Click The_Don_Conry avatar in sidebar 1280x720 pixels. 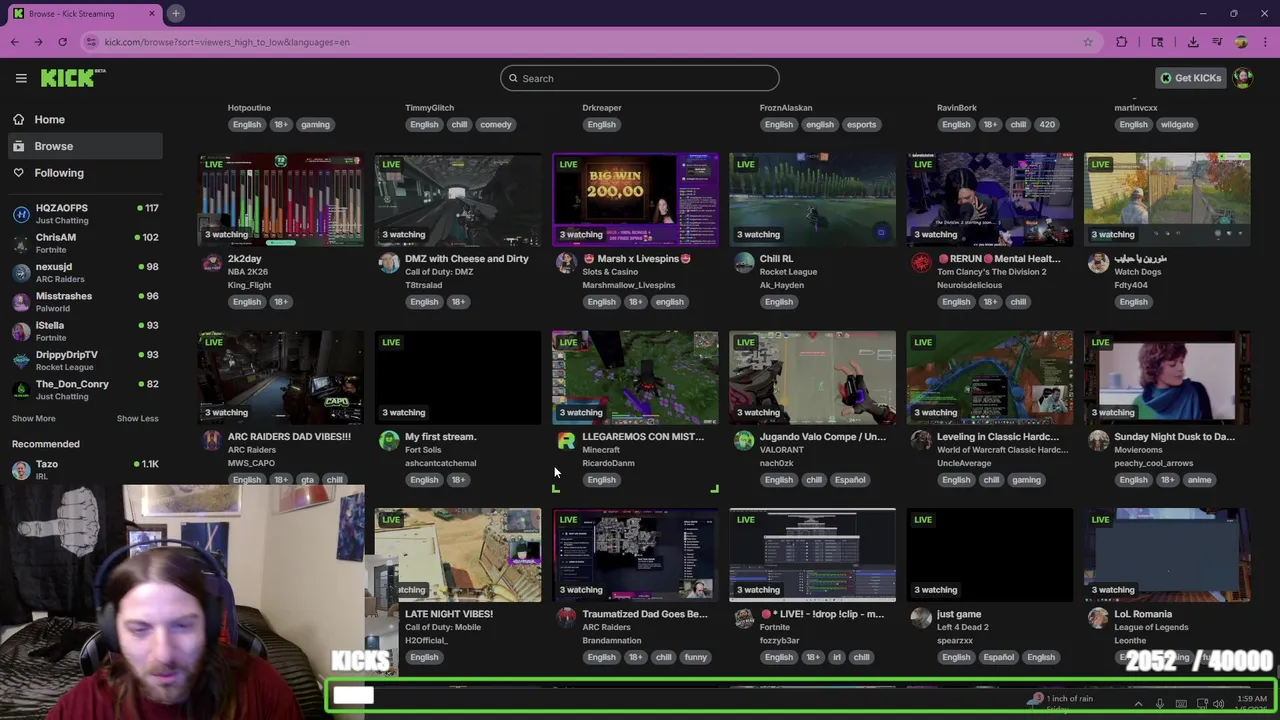pos(21,390)
